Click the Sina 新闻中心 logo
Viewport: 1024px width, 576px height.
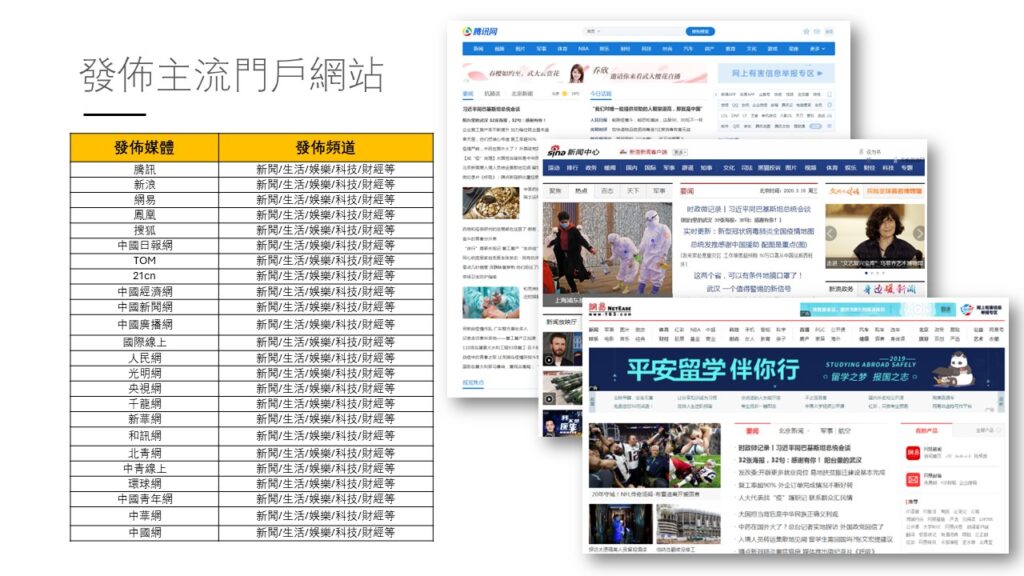click(573, 152)
